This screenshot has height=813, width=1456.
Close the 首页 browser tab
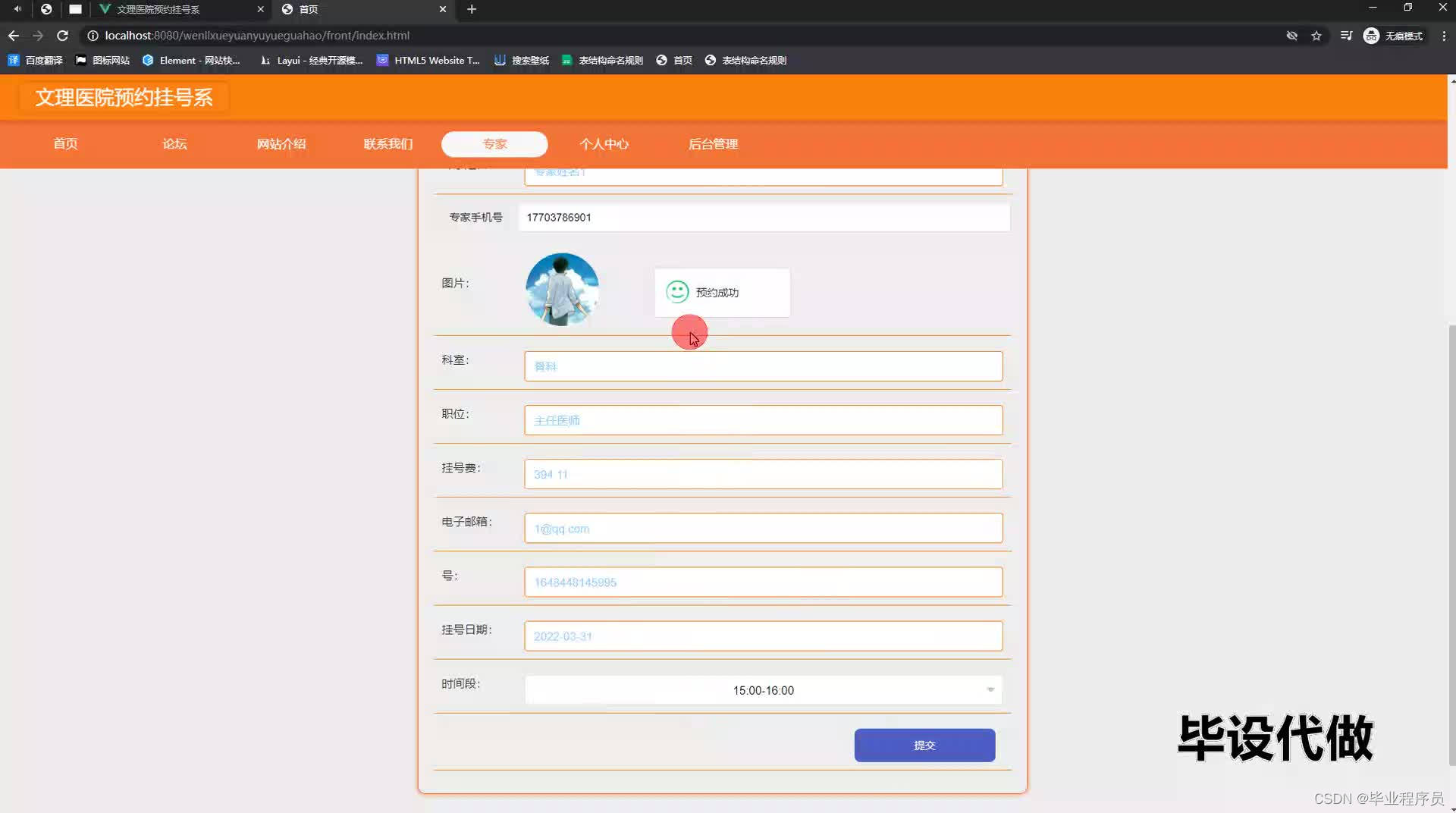(443, 9)
